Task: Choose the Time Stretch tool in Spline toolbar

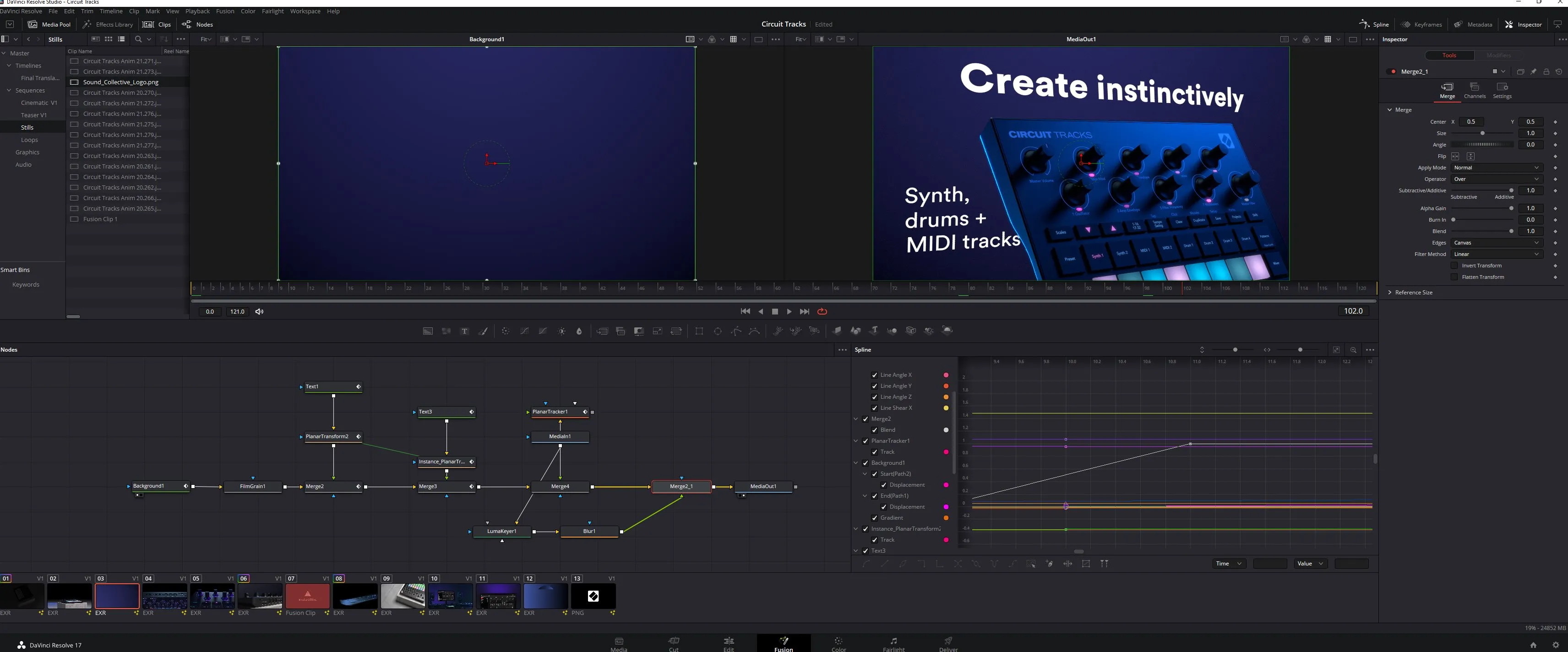Action: pyautogui.click(x=1067, y=564)
